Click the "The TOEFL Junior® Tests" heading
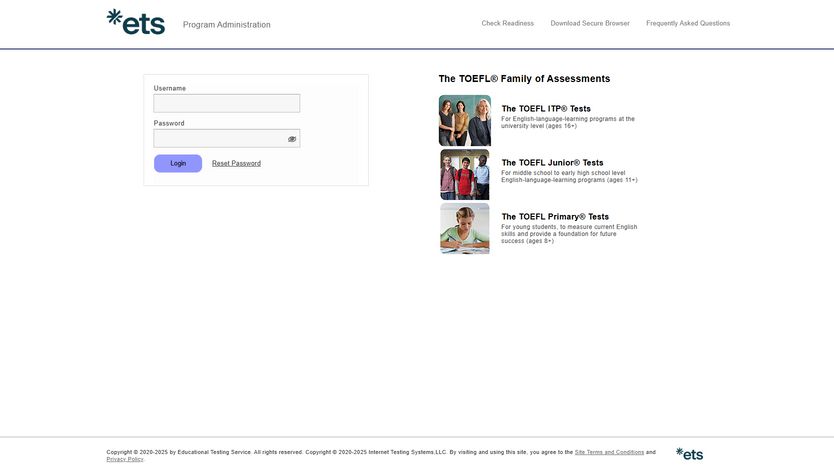This screenshot has height=471, width=834. (x=552, y=163)
